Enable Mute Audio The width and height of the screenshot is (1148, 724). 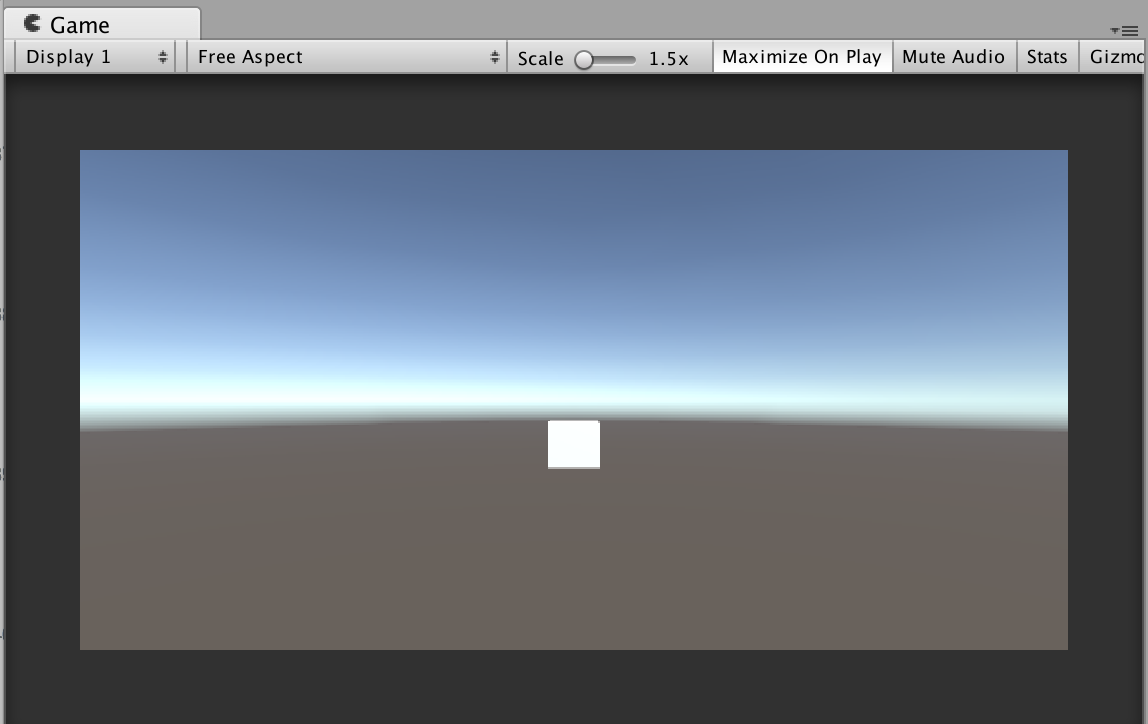point(953,57)
